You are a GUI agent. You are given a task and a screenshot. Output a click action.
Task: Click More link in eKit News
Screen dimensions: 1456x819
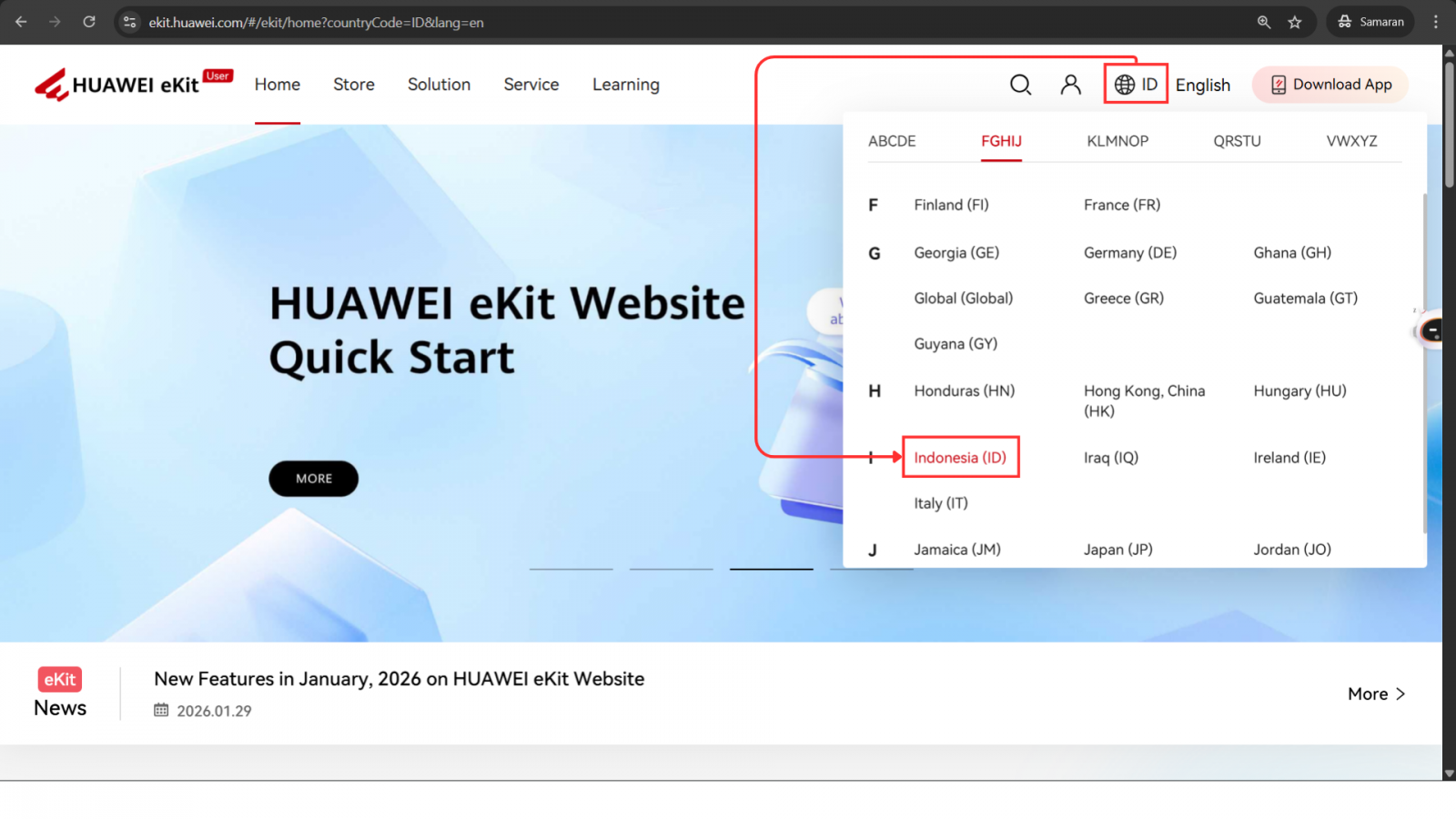pos(1376,693)
